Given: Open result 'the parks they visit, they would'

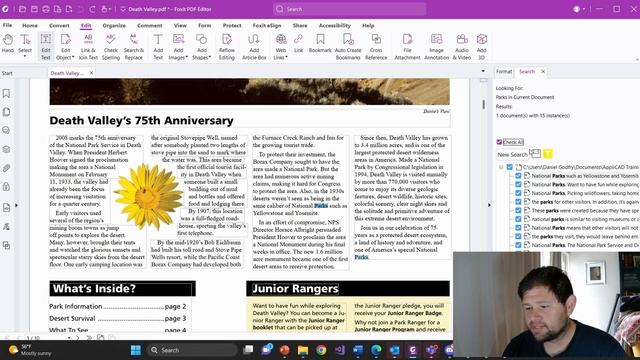Looking at the screenshot, I should coord(584,236).
